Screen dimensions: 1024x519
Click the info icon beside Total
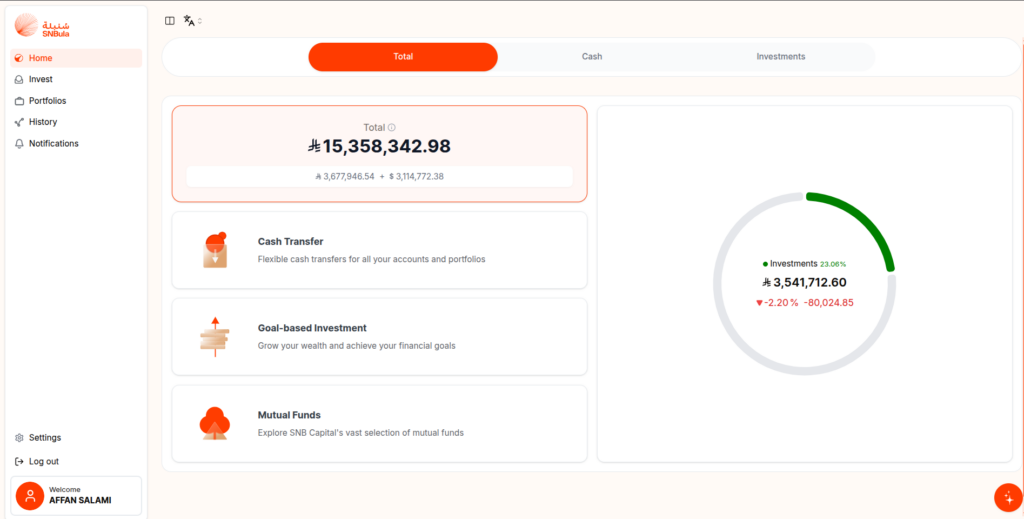coord(392,128)
